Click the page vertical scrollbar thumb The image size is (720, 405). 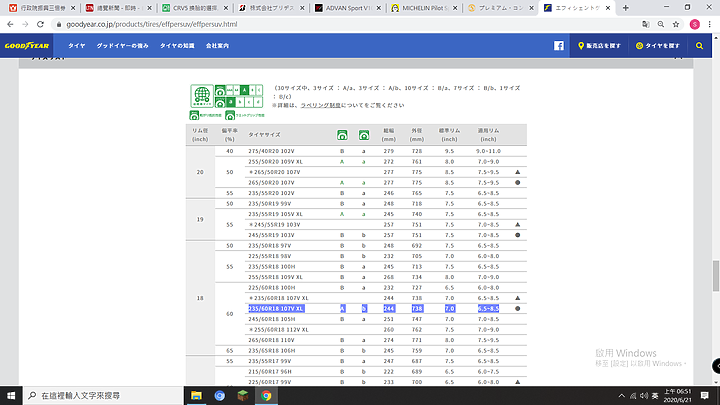[715, 276]
